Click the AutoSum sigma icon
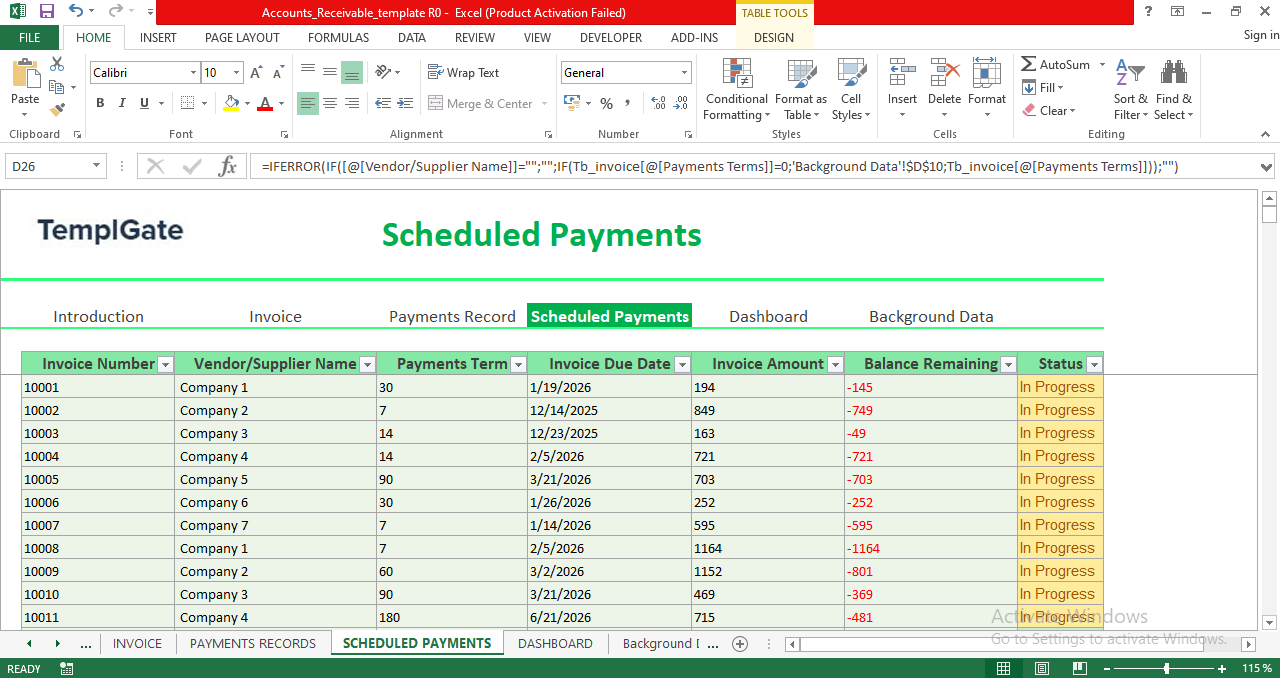 pos(1029,64)
